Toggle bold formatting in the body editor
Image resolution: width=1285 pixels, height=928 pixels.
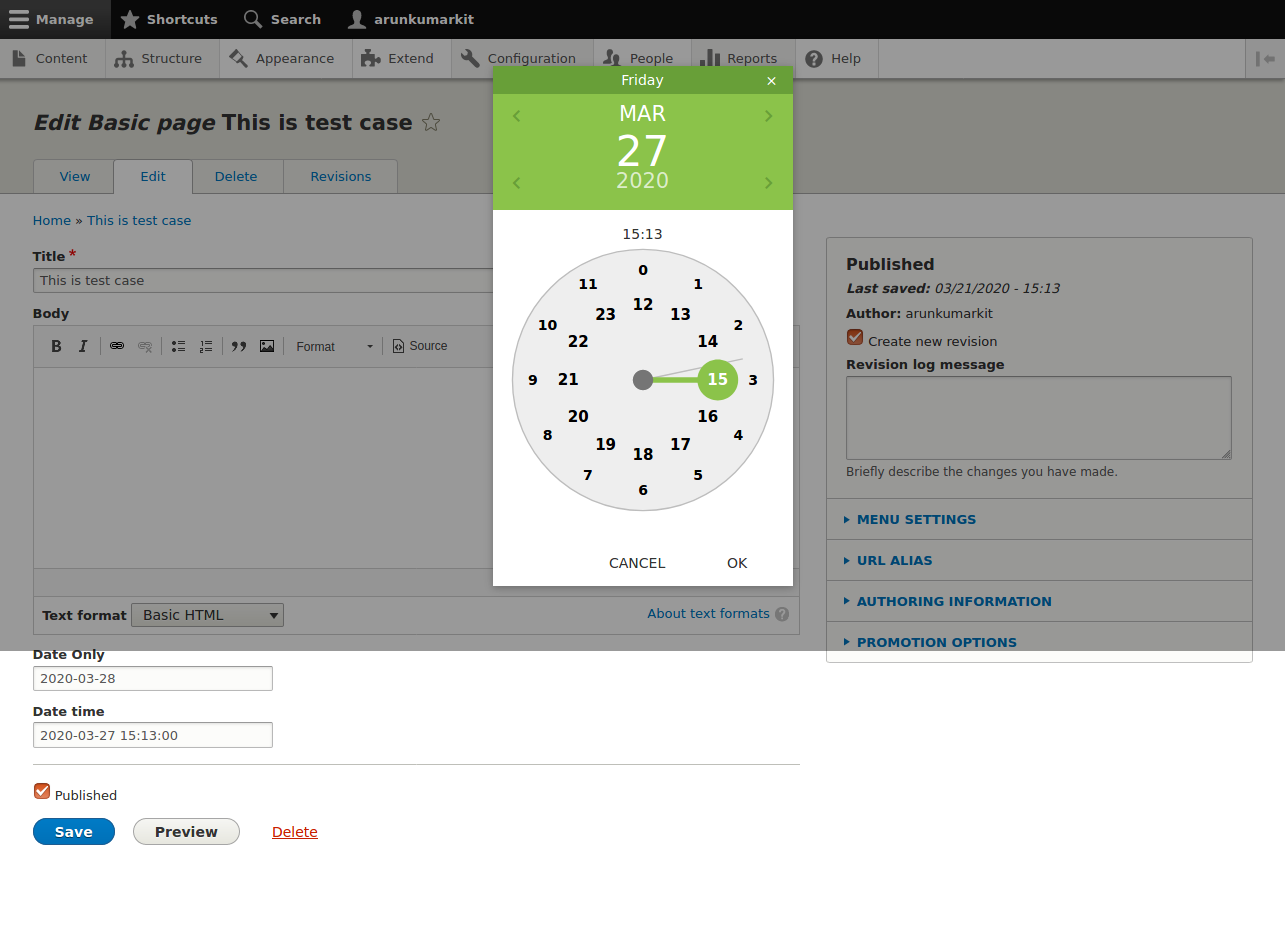(56, 345)
